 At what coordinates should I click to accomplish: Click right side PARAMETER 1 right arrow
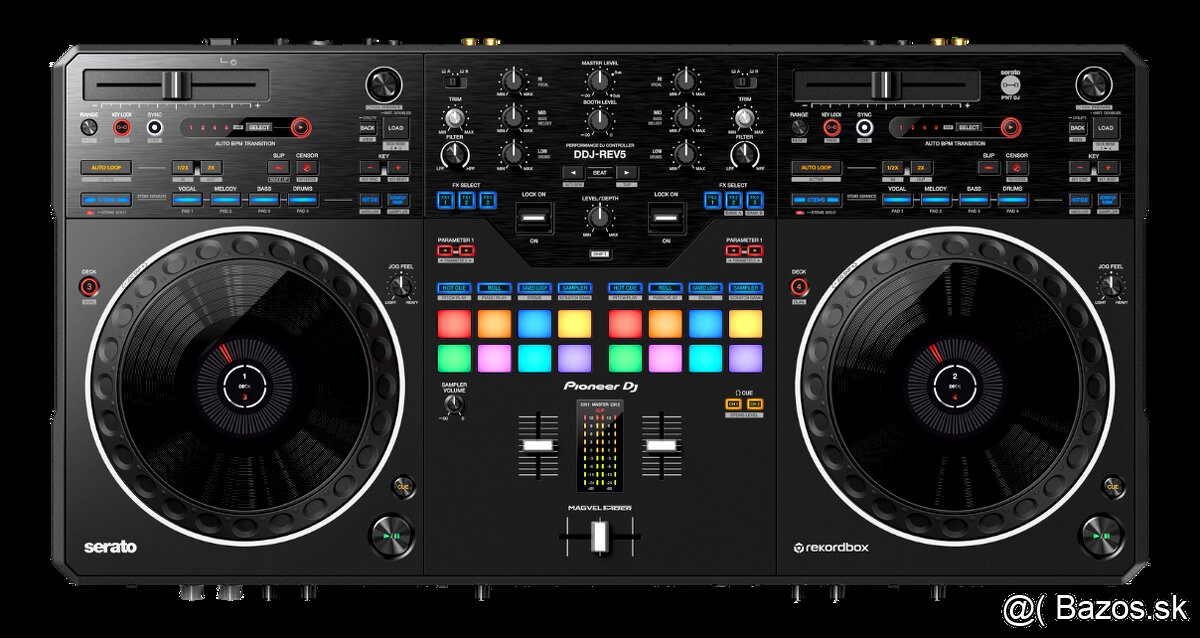tap(753, 250)
